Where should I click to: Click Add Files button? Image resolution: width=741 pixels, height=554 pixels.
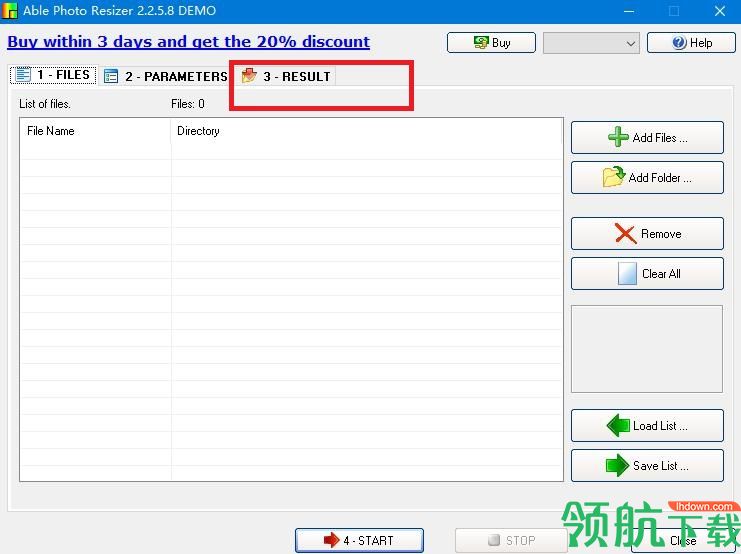[x=647, y=138]
